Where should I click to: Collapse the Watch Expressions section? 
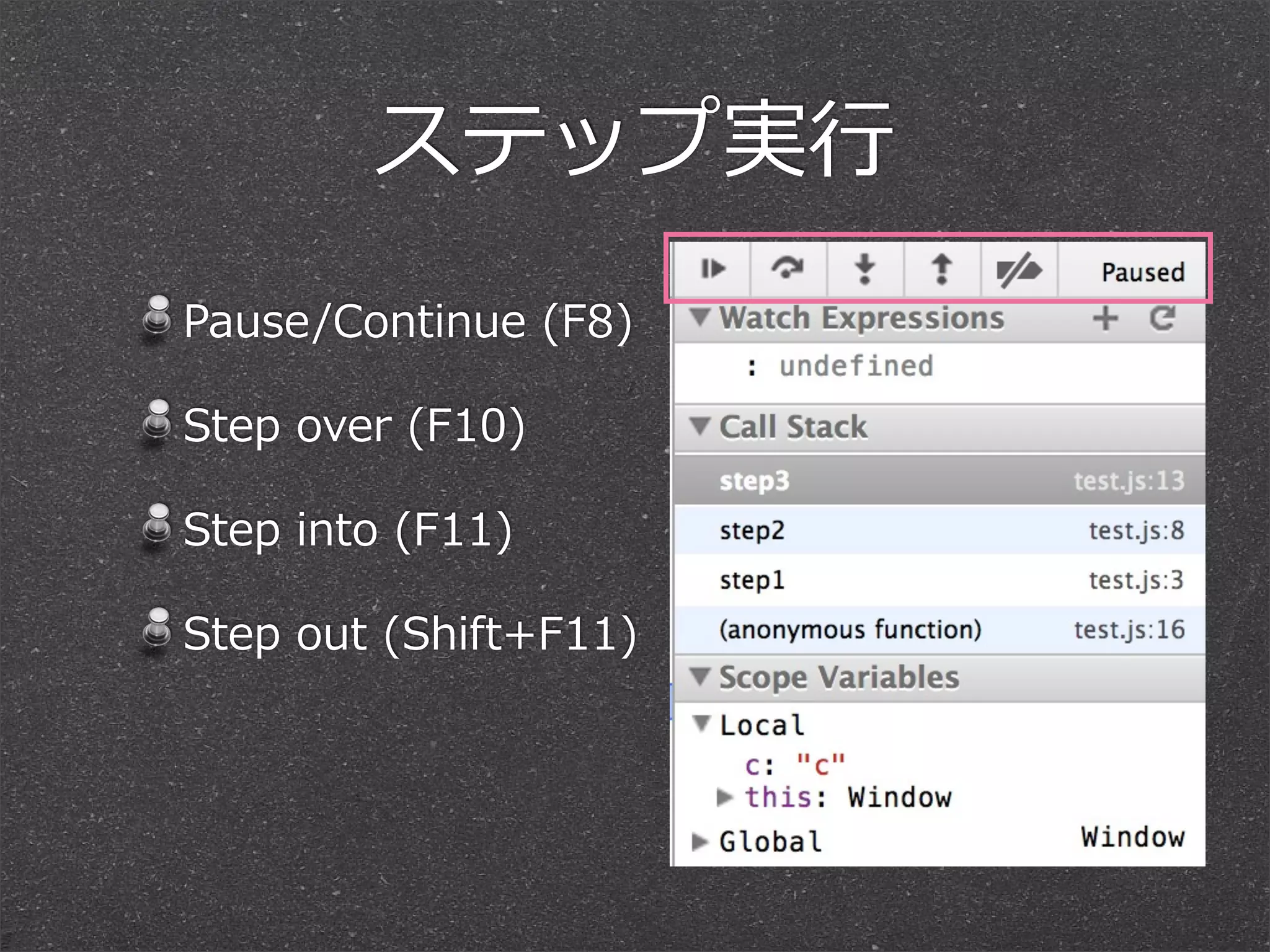[700, 317]
